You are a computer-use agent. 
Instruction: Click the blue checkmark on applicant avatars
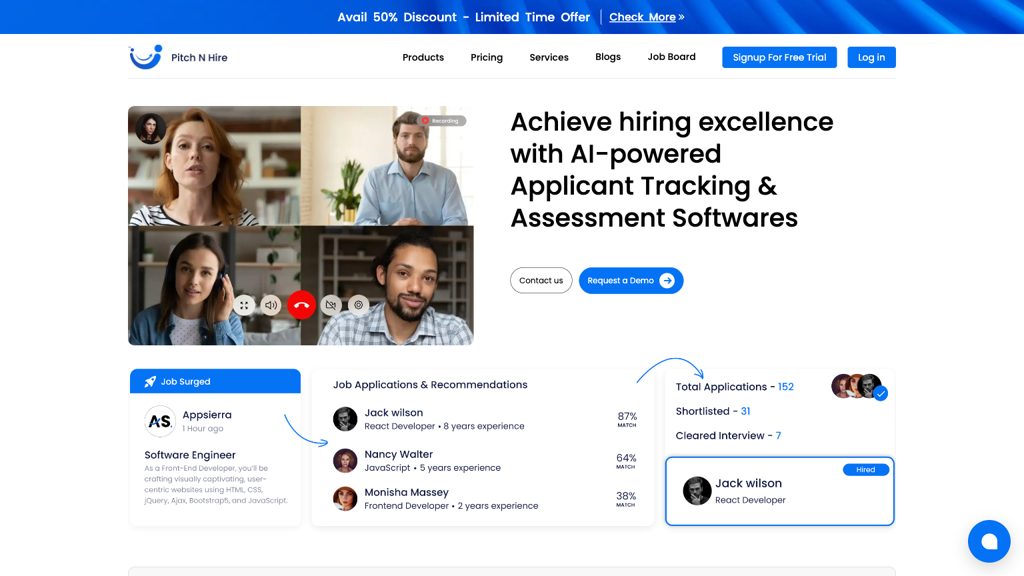pos(881,394)
